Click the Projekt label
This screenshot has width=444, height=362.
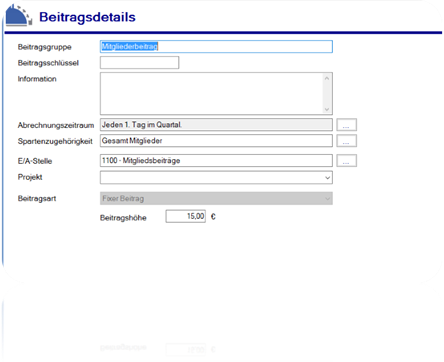coord(30,177)
